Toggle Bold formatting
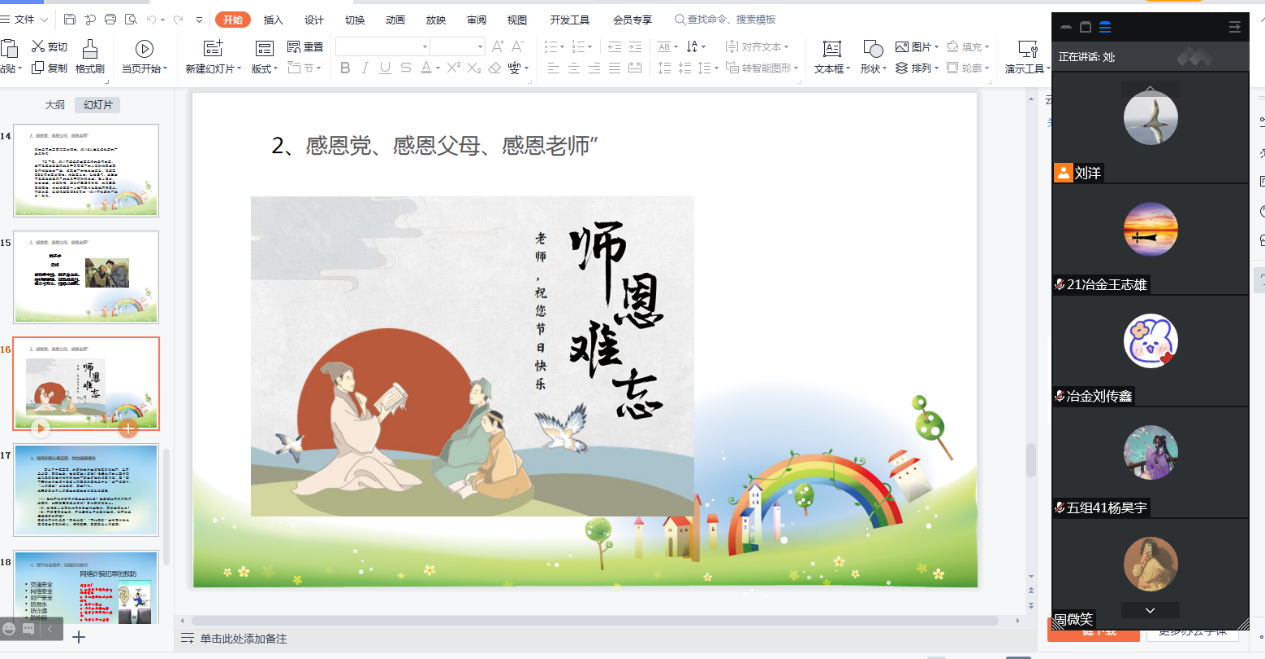This screenshot has width=1265, height=659. [345, 68]
